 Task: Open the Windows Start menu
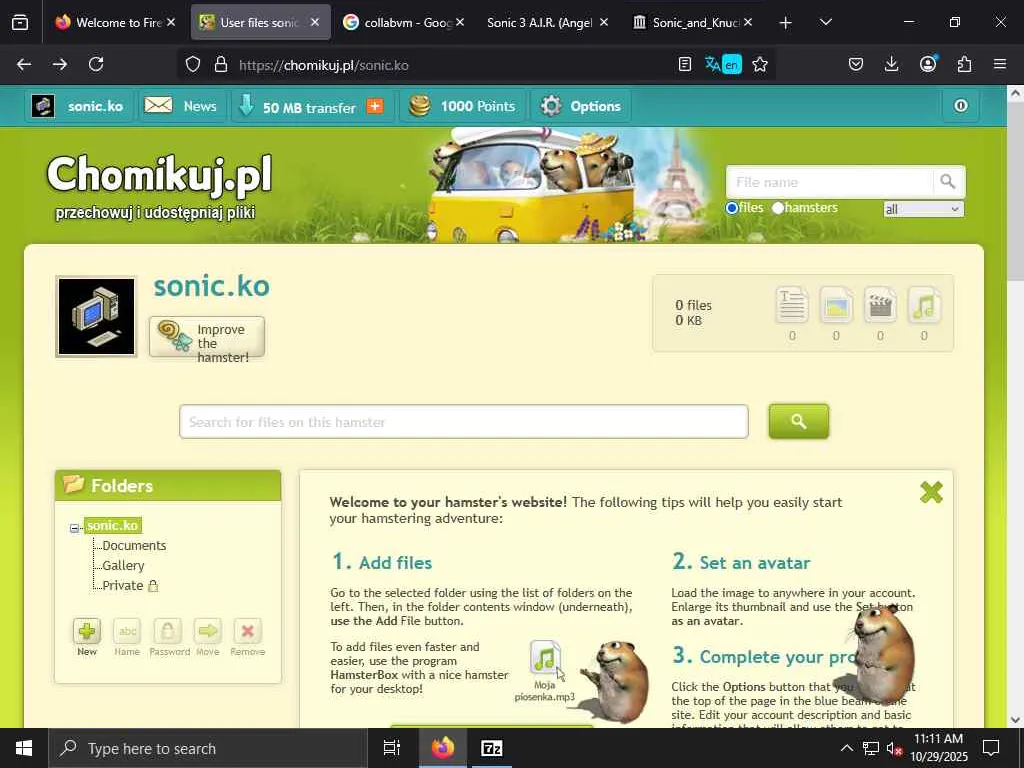[24, 748]
